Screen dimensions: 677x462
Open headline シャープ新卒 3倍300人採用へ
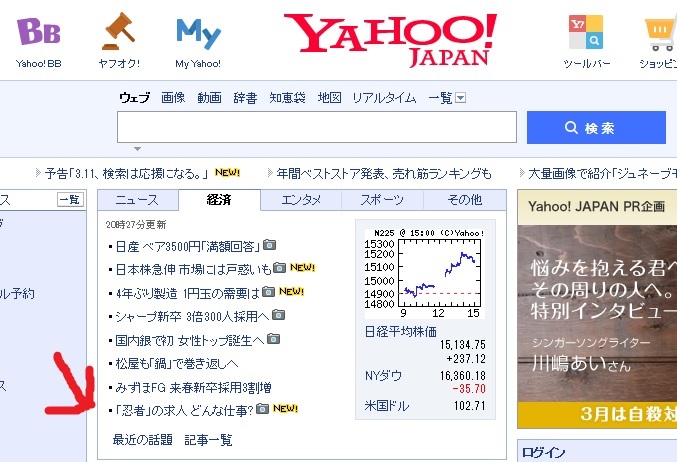pyautogui.click(x=193, y=316)
